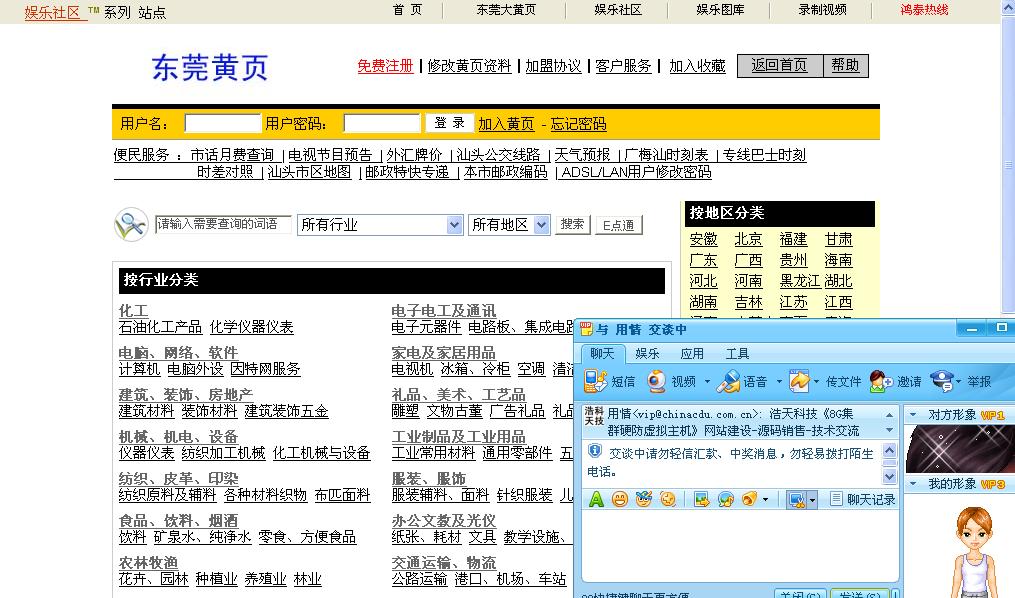
Task: Start voice chat with microphone icon
Action: pos(728,381)
